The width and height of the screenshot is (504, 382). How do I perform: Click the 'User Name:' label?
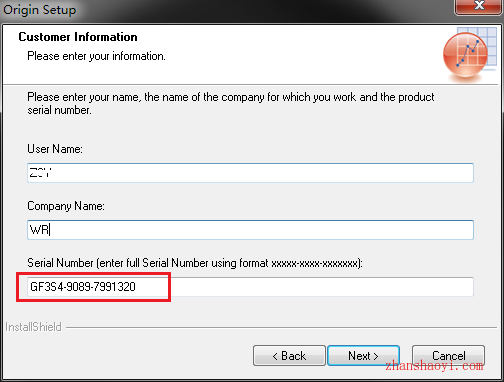click(x=55, y=149)
